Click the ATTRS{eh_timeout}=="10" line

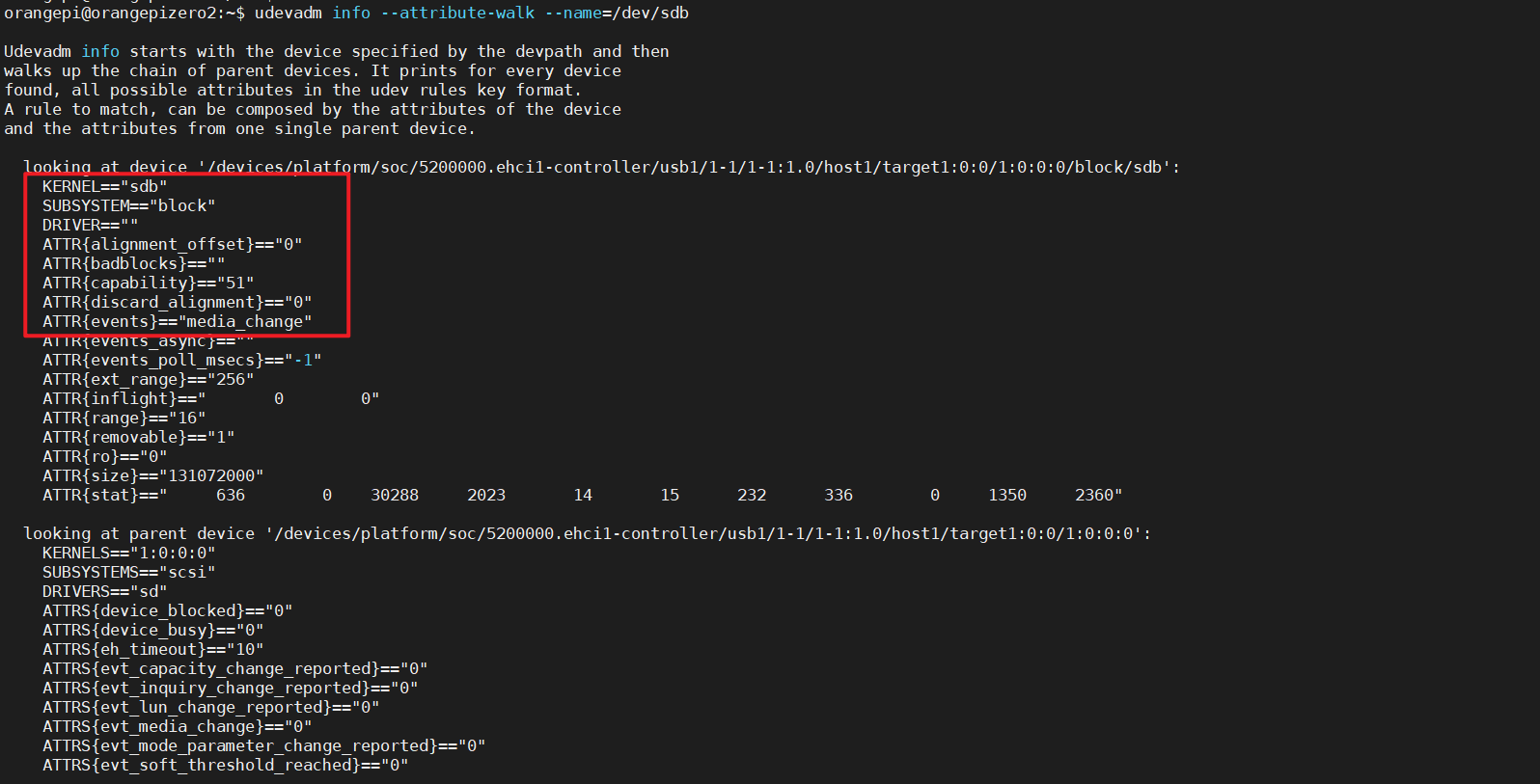152,649
